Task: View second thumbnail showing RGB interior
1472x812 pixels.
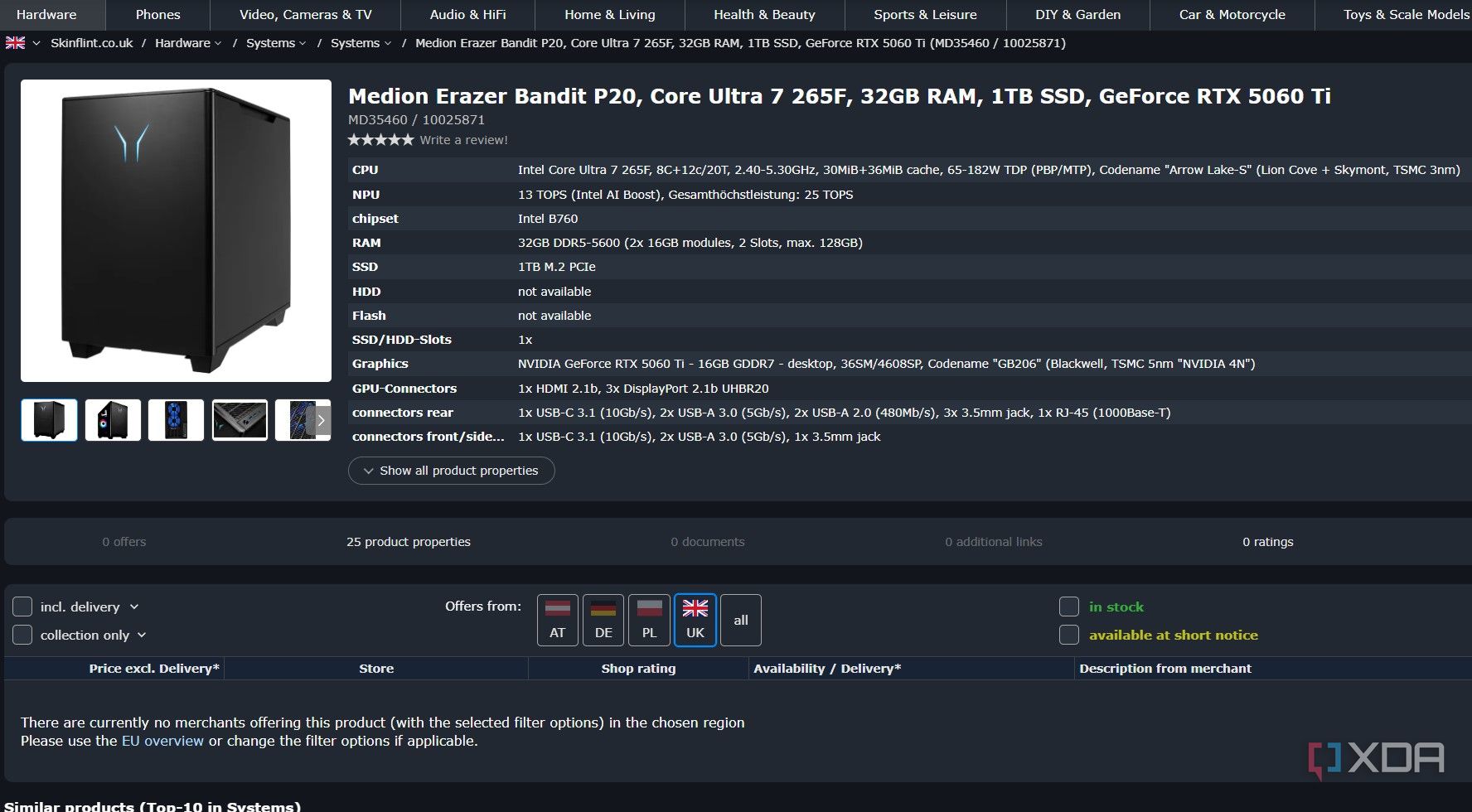Action: click(113, 420)
